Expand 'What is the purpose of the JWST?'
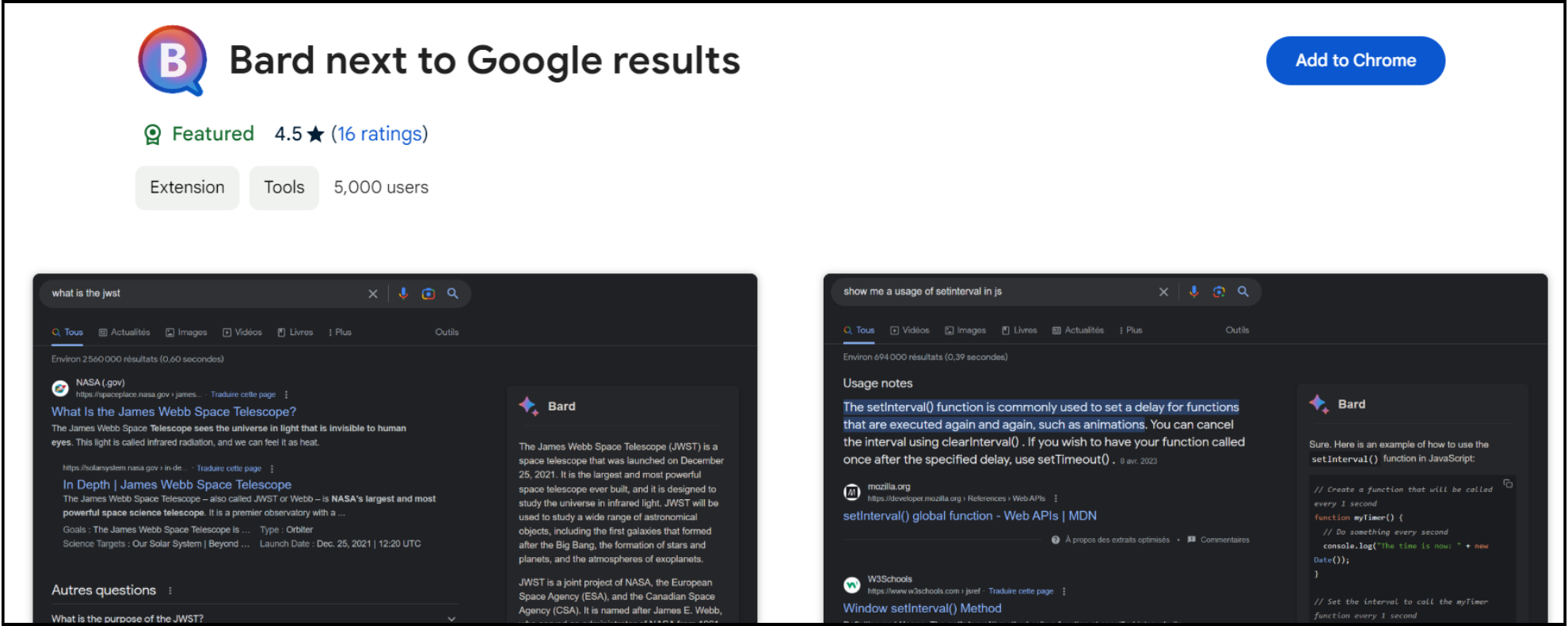 pos(451,618)
